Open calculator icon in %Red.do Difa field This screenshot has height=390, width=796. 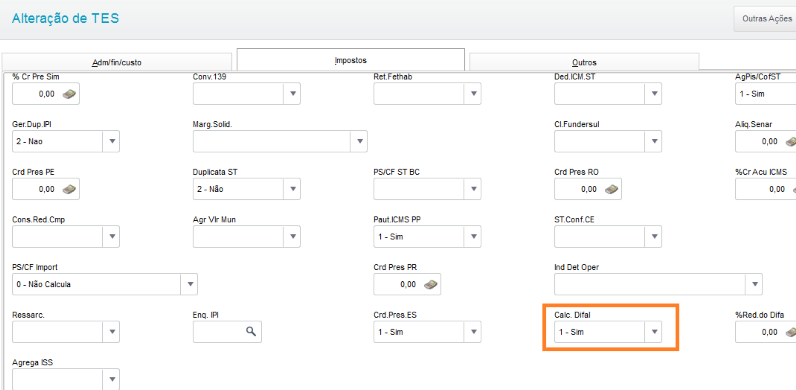coord(790,332)
